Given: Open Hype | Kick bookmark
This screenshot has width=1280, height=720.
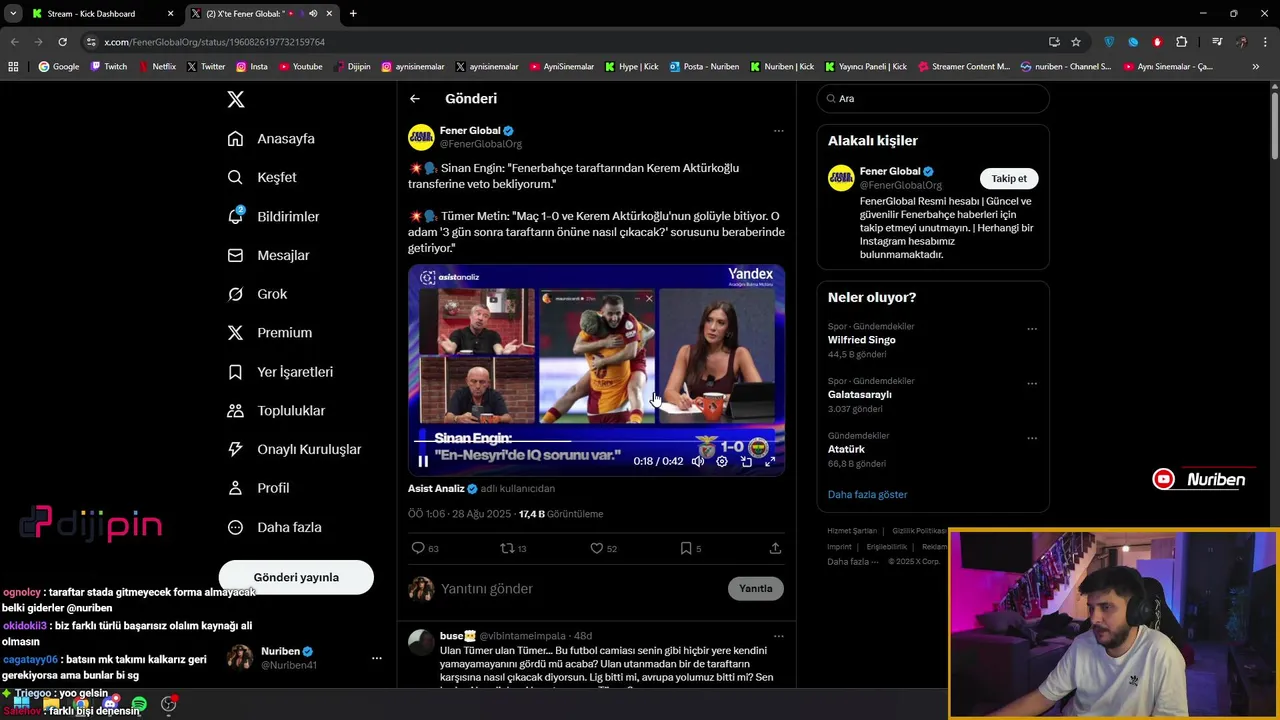Looking at the screenshot, I should (x=632, y=67).
